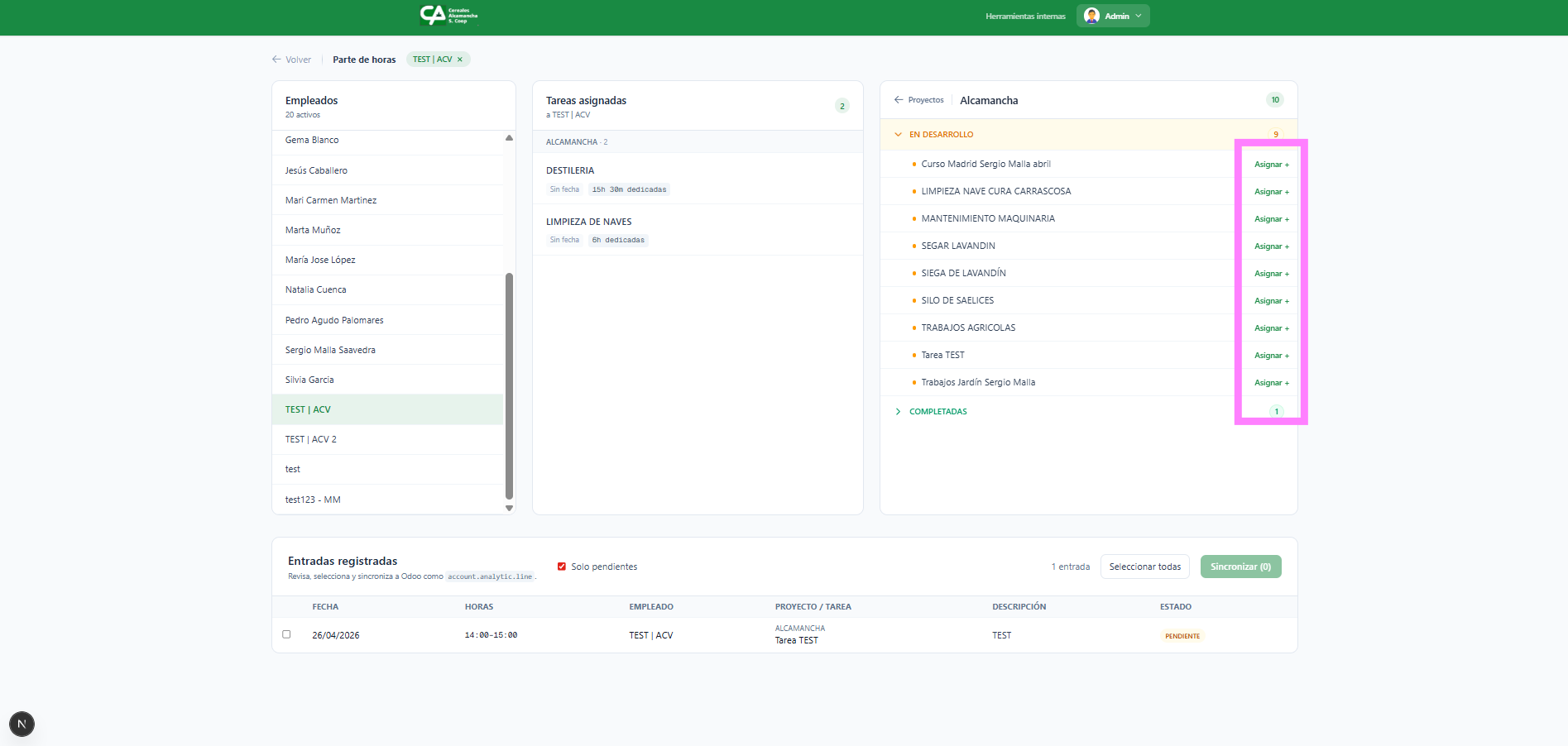Assign the SILO DE SAELICES task
Image resolution: width=1568 pixels, height=746 pixels.
(x=1271, y=301)
